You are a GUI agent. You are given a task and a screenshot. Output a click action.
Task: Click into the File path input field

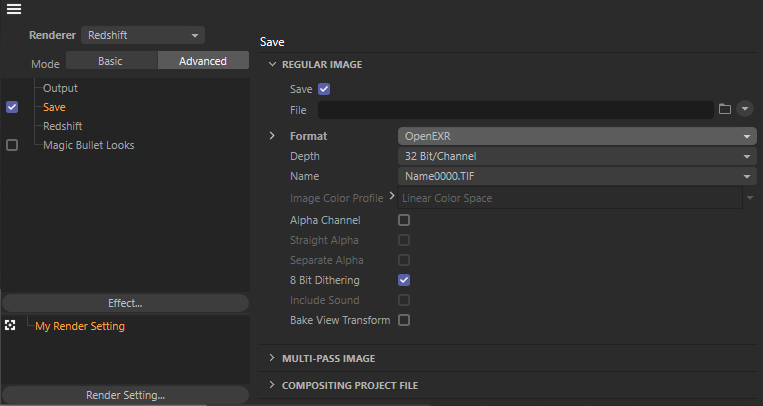click(515, 109)
